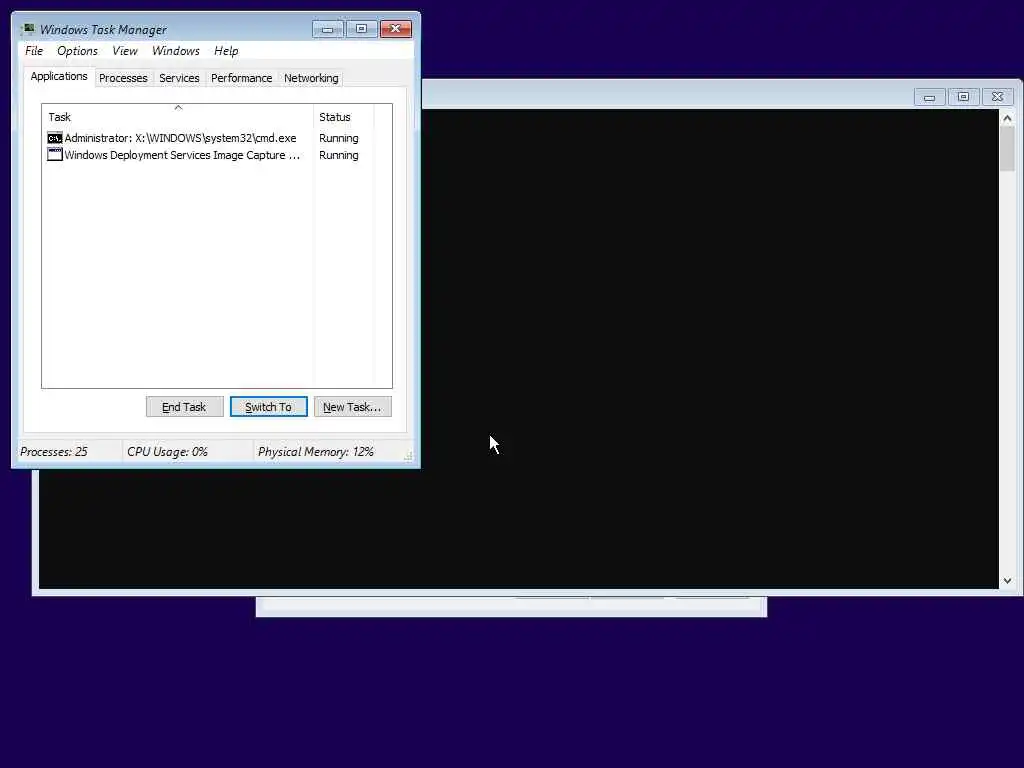The height and width of the screenshot is (768, 1024).
Task: Maximize the command prompt window behind
Action: (963, 97)
